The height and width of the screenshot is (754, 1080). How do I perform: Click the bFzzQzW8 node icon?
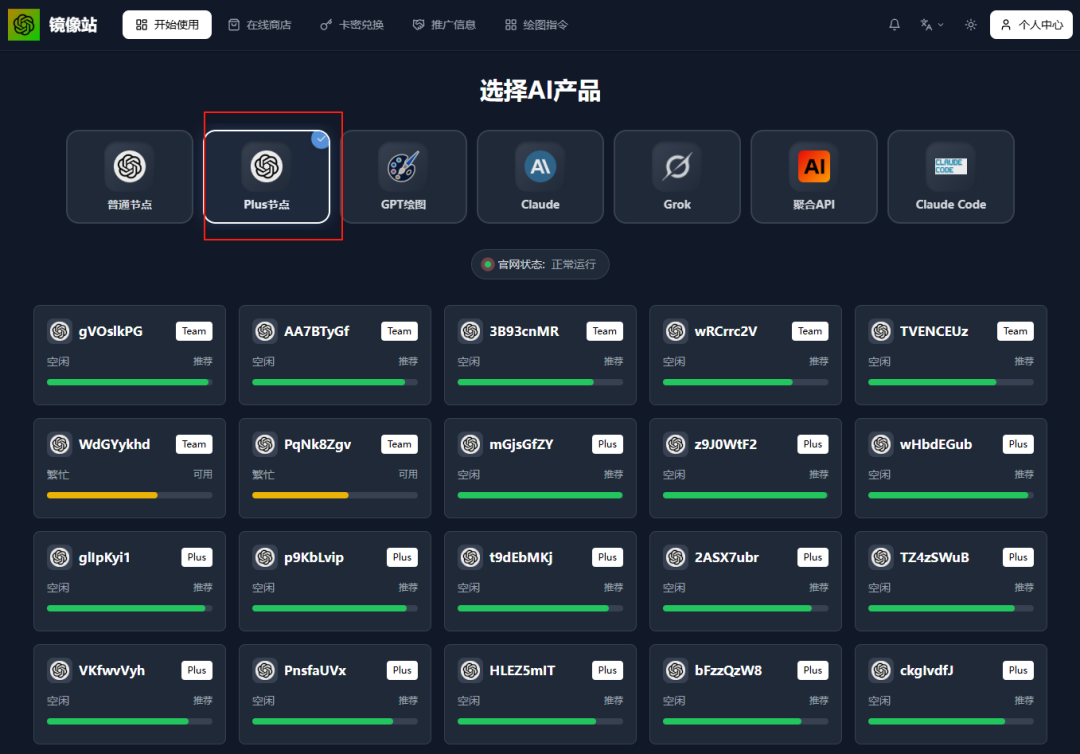[676, 670]
